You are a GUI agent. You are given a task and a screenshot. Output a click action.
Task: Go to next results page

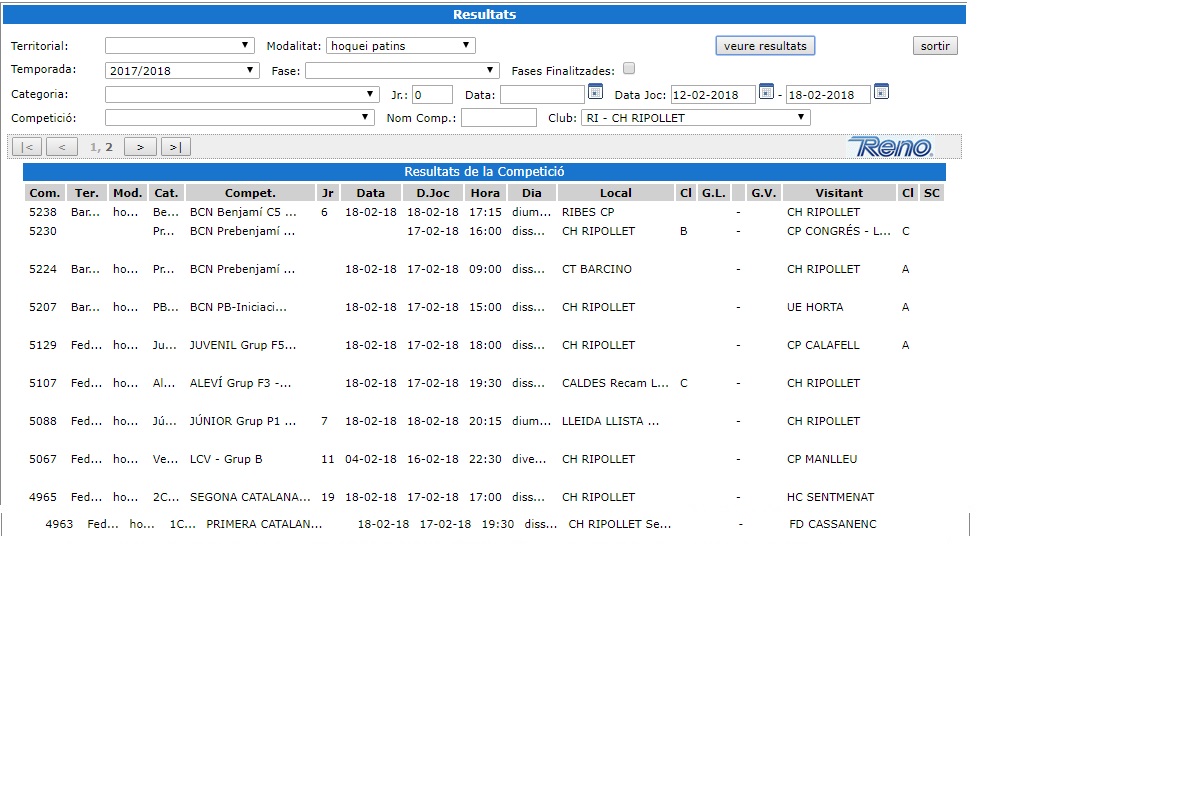click(x=140, y=147)
